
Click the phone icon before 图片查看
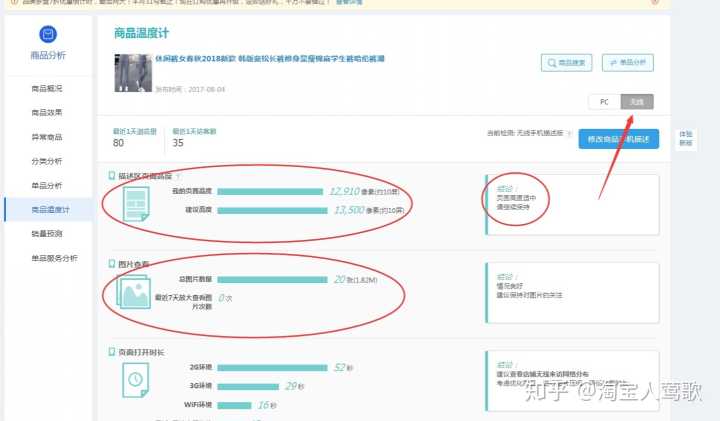112,264
